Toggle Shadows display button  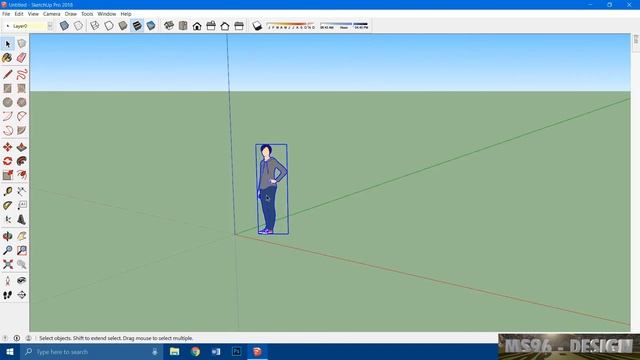pyautogui.click(x=257, y=26)
